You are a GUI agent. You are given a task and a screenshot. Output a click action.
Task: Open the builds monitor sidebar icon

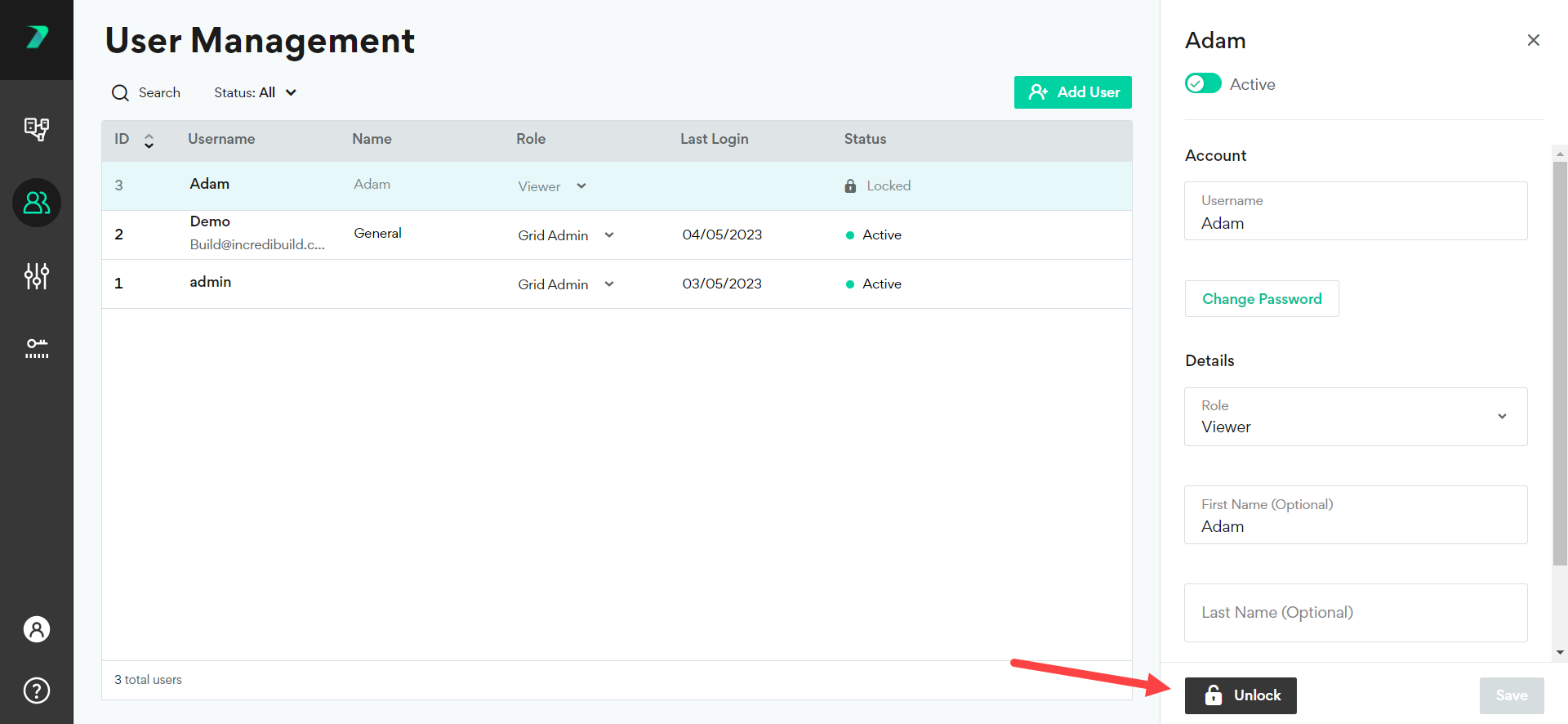point(37,129)
